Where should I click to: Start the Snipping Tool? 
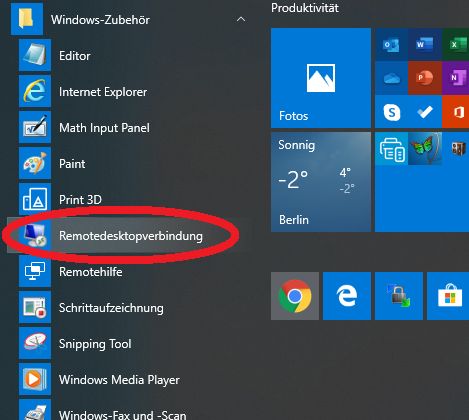tap(95, 344)
